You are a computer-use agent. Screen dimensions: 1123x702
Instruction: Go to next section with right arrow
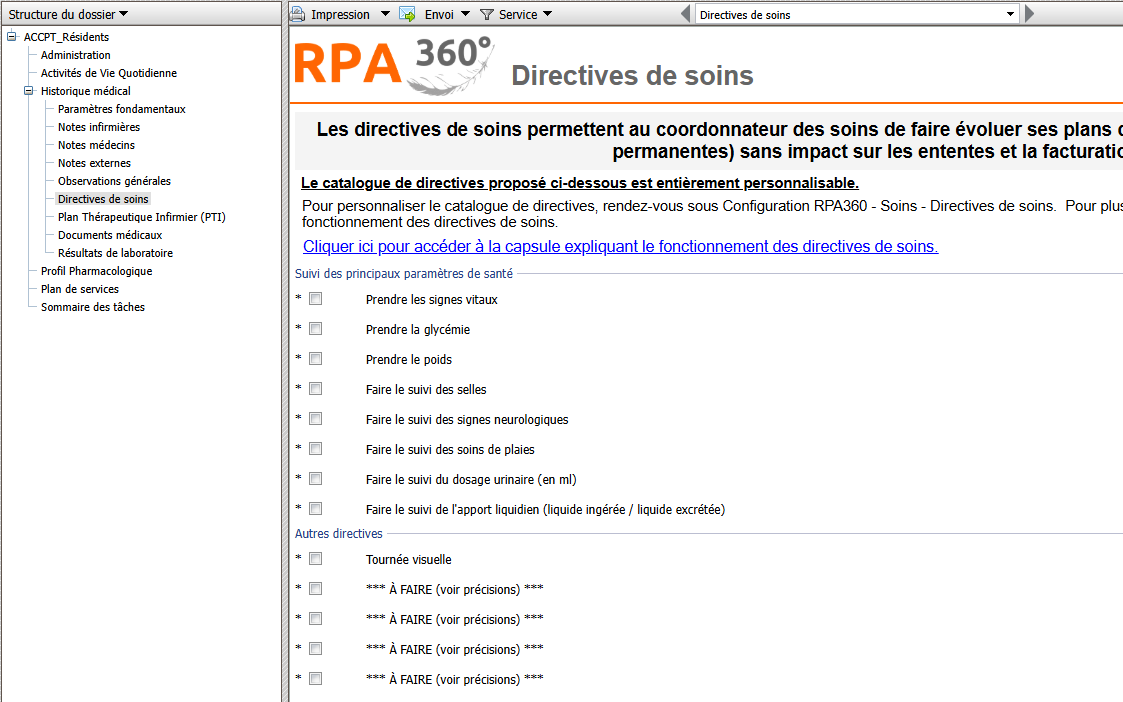pyautogui.click(x=1030, y=14)
